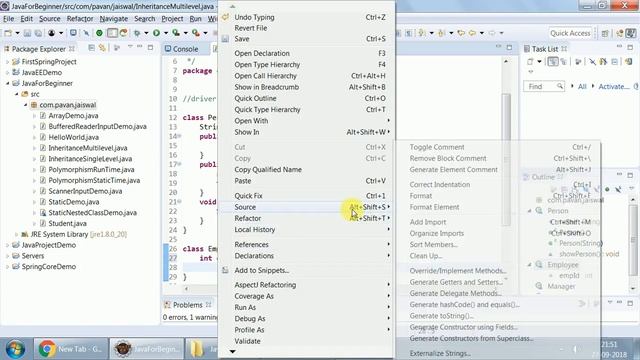Click the All link in Task List
The height and width of the screenshot is (360, 640).
(x=582, y=87)
